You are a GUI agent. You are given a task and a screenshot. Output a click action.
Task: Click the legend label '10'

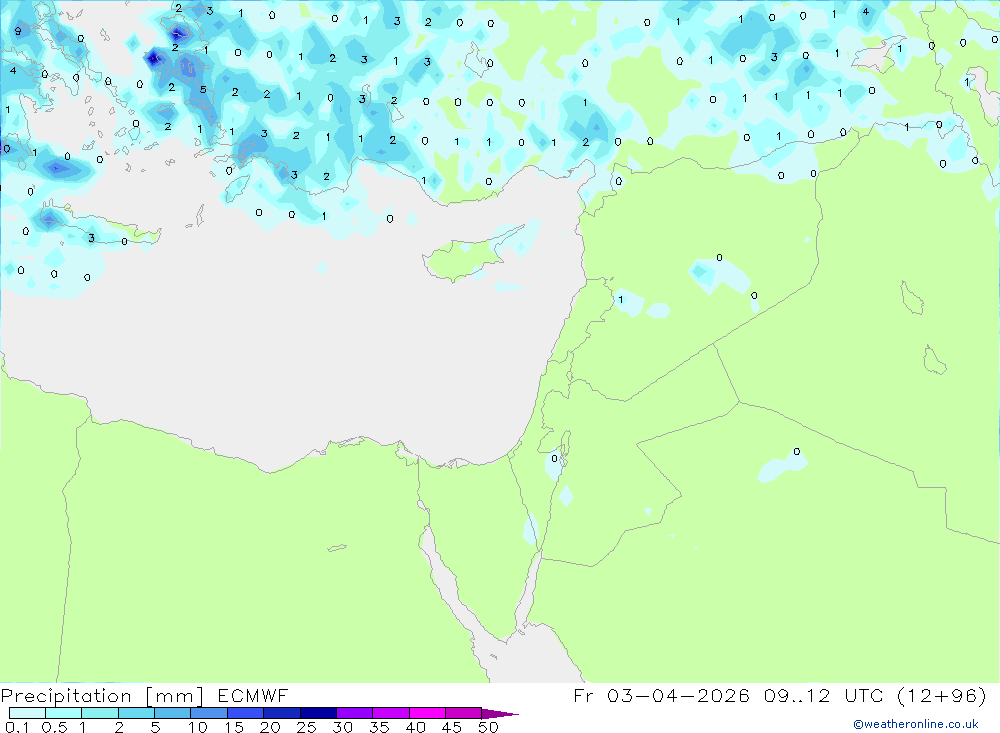[x=198, y=727]
